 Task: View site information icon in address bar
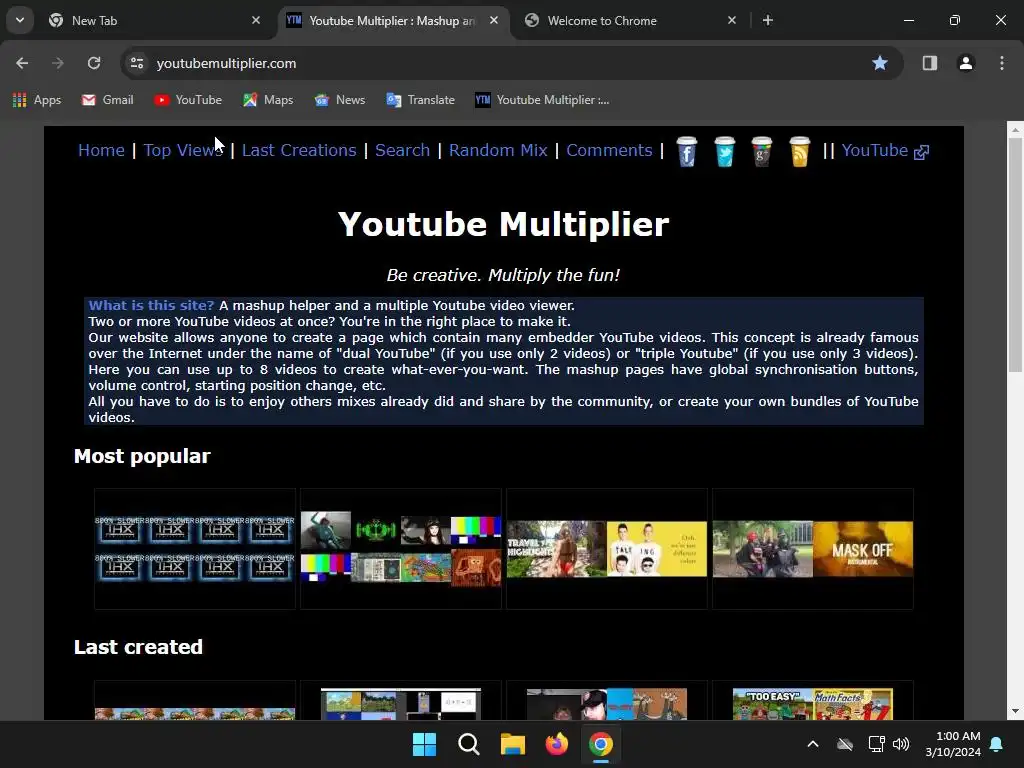click(x=136, y=63)
